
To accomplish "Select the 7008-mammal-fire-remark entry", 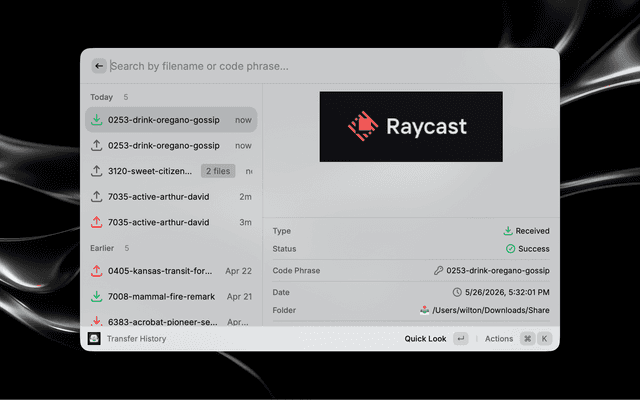I will [171, 297].
